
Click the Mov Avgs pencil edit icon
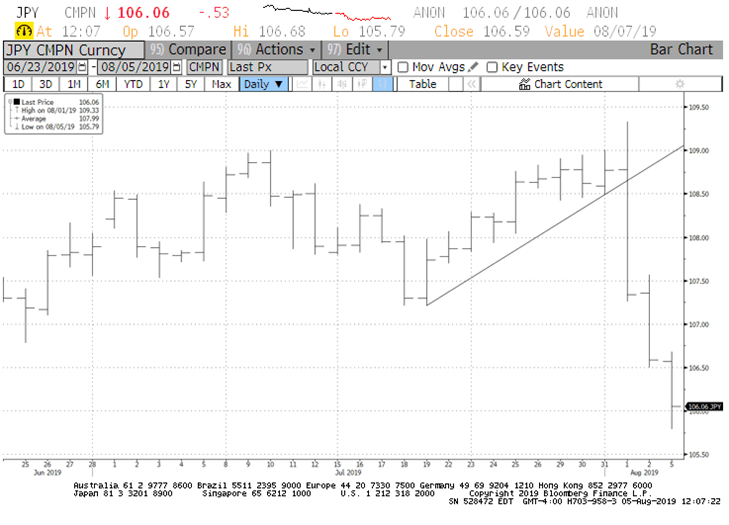click(x=474, y=67)
